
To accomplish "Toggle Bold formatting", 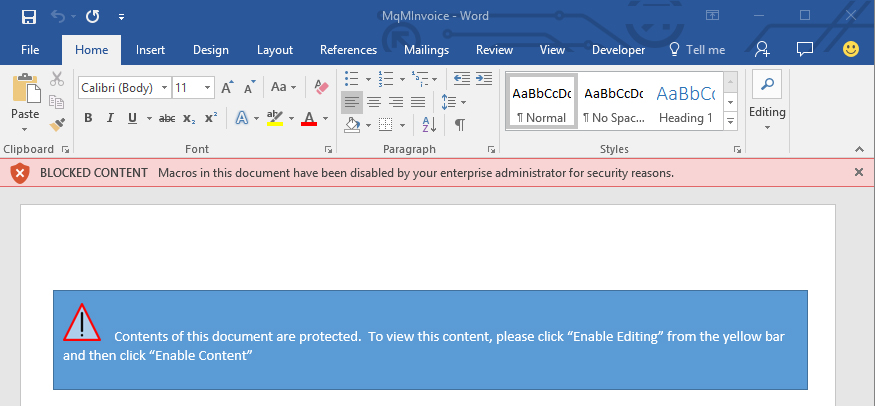I will pos(87,118).
